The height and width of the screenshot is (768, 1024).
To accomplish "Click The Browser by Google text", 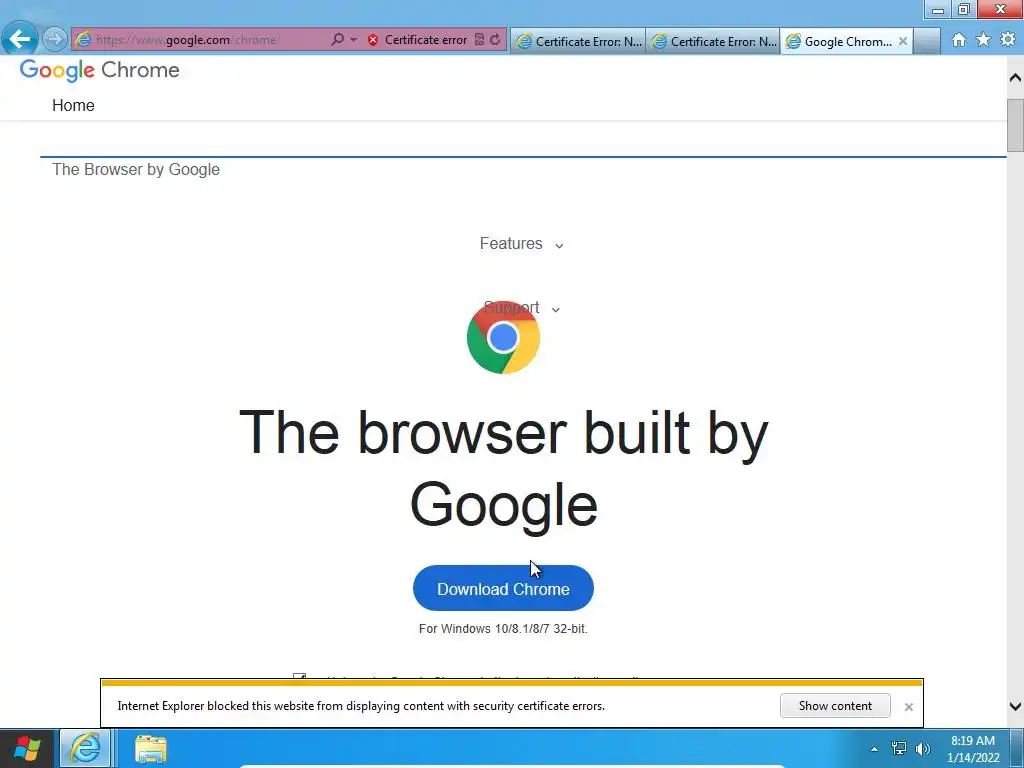I will (136, 169).
